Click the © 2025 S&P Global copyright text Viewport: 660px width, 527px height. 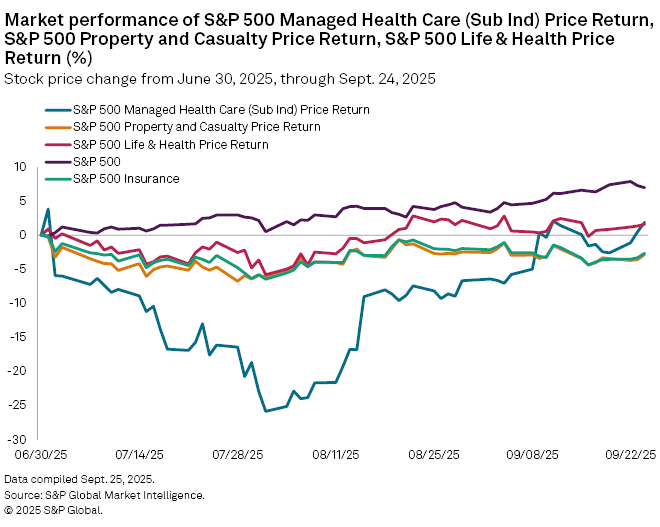pyautogui.click(x=53, y=509)
